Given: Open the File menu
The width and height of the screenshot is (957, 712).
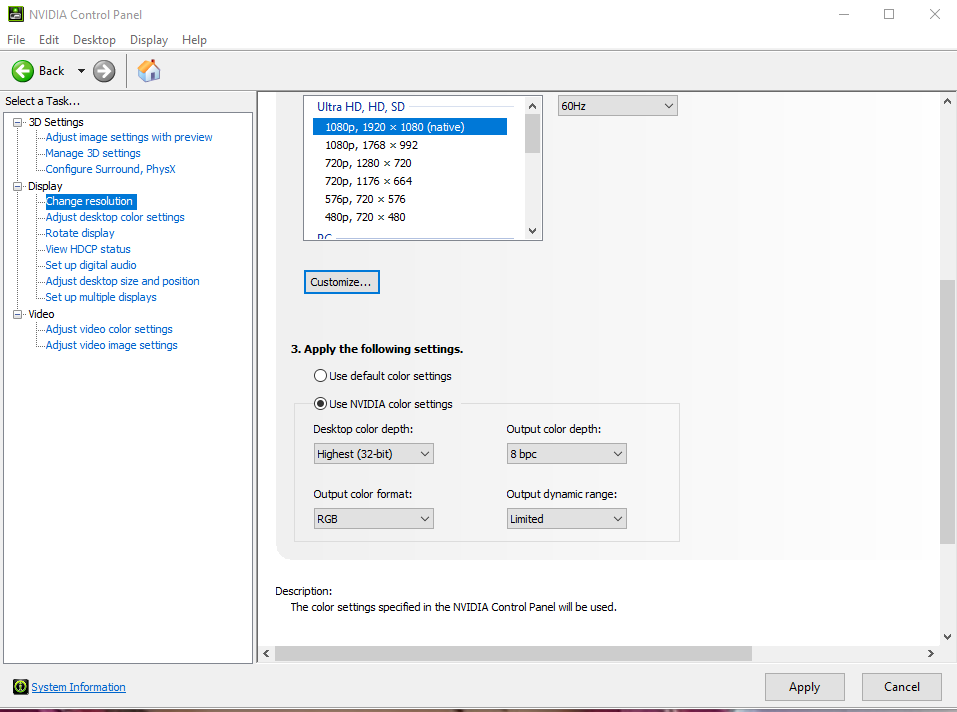Looking at the screenshot, I should [16, 40].
